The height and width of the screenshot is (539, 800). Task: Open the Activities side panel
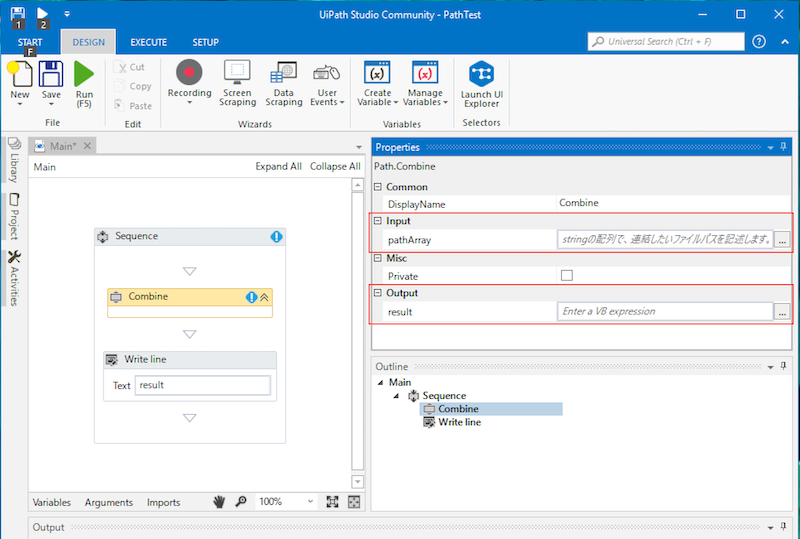pyautogui.click(x=14, y=278)
